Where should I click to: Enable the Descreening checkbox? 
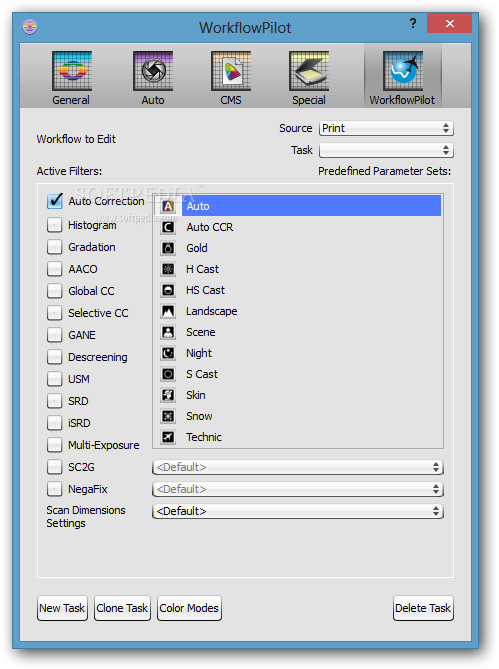[55, 357]
